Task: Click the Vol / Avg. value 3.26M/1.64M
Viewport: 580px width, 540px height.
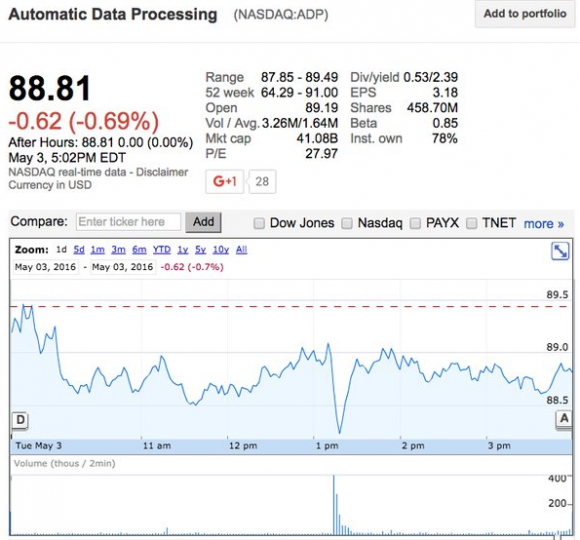Action: pos(300,123)
